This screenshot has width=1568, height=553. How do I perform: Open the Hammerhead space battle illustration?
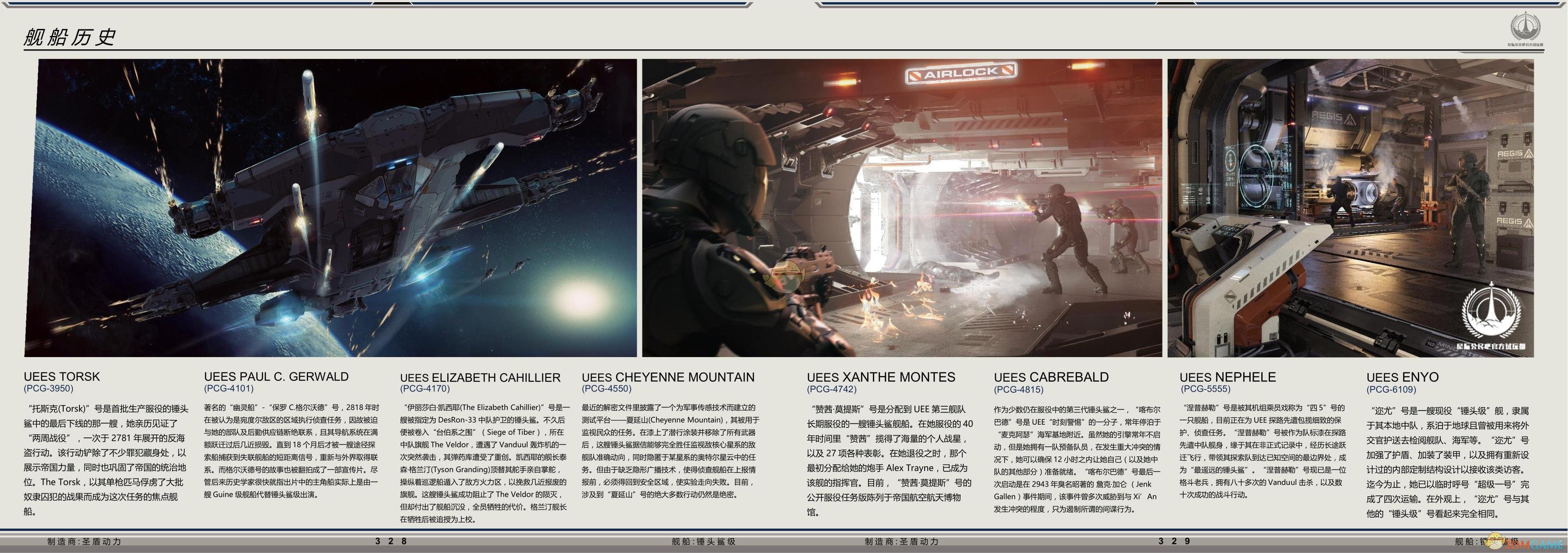pyautogui.click(x=330, y=208)
